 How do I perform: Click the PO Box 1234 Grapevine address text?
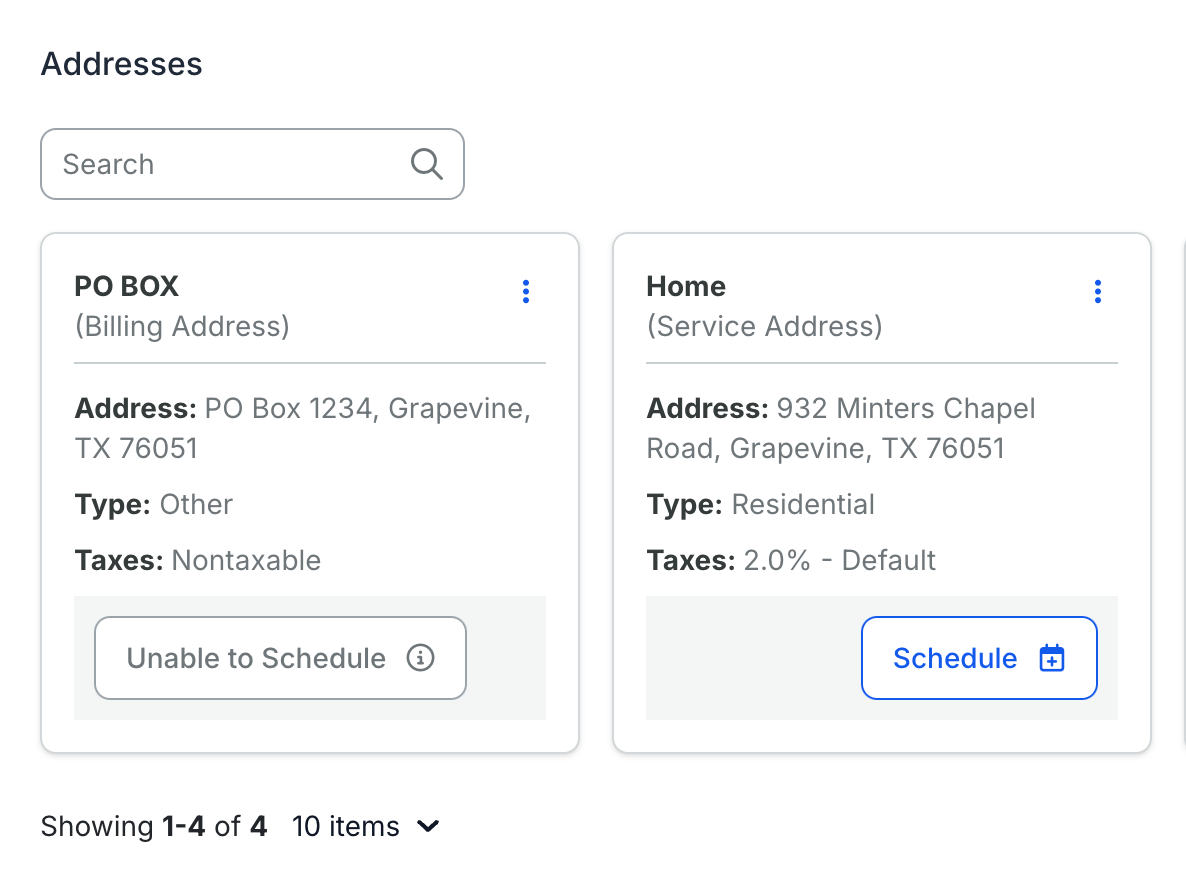click(x=303, y=428)
